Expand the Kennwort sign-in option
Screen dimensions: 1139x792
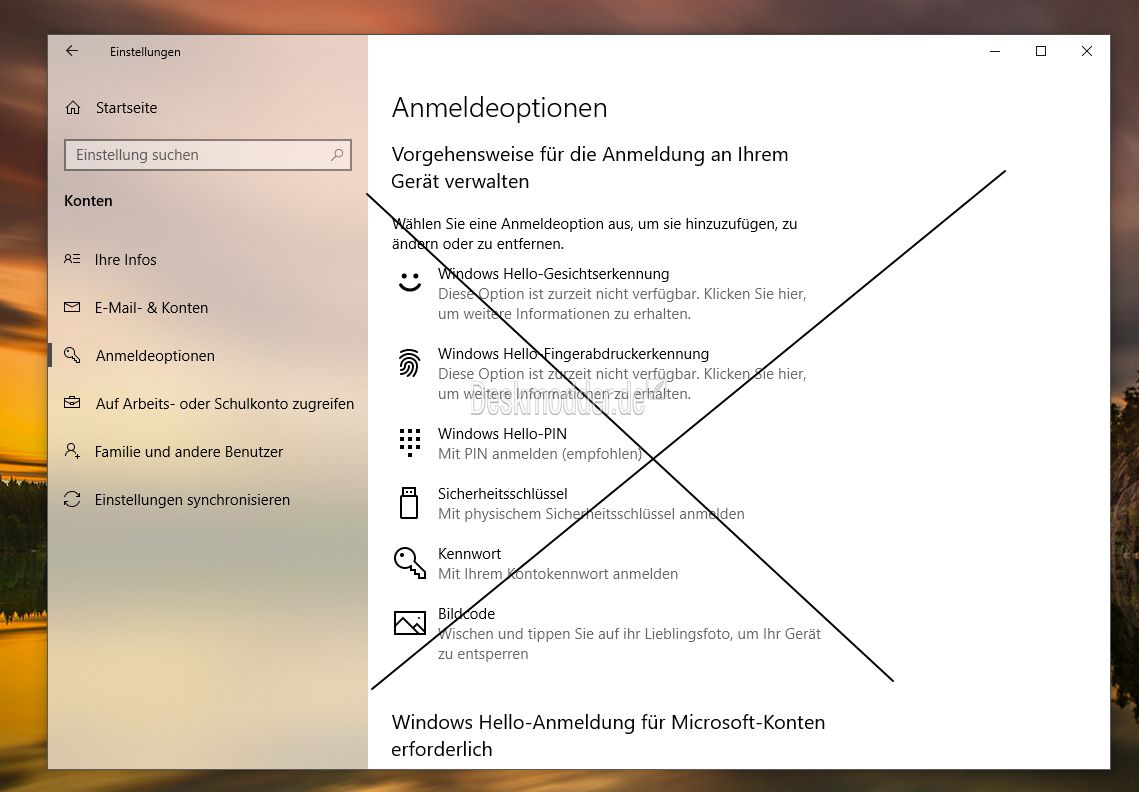tap(609, 563)
